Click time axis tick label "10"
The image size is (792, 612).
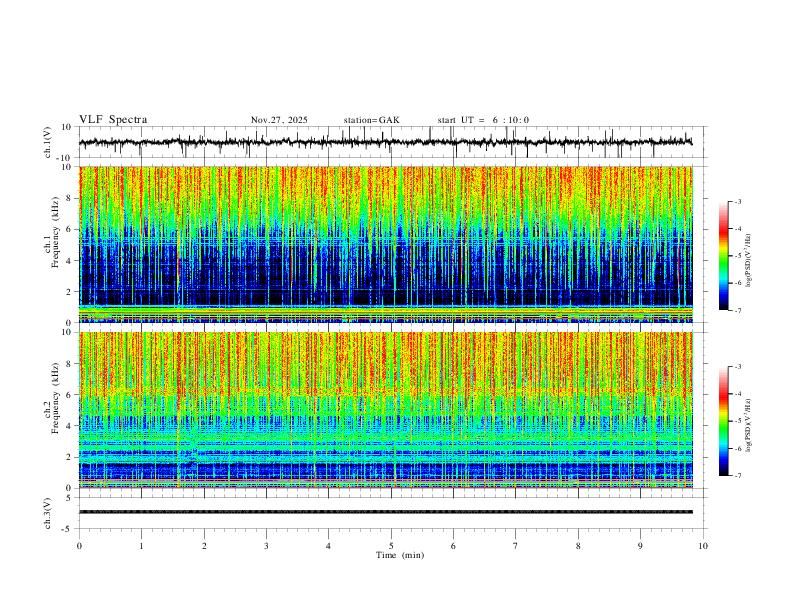coord(703,546)
